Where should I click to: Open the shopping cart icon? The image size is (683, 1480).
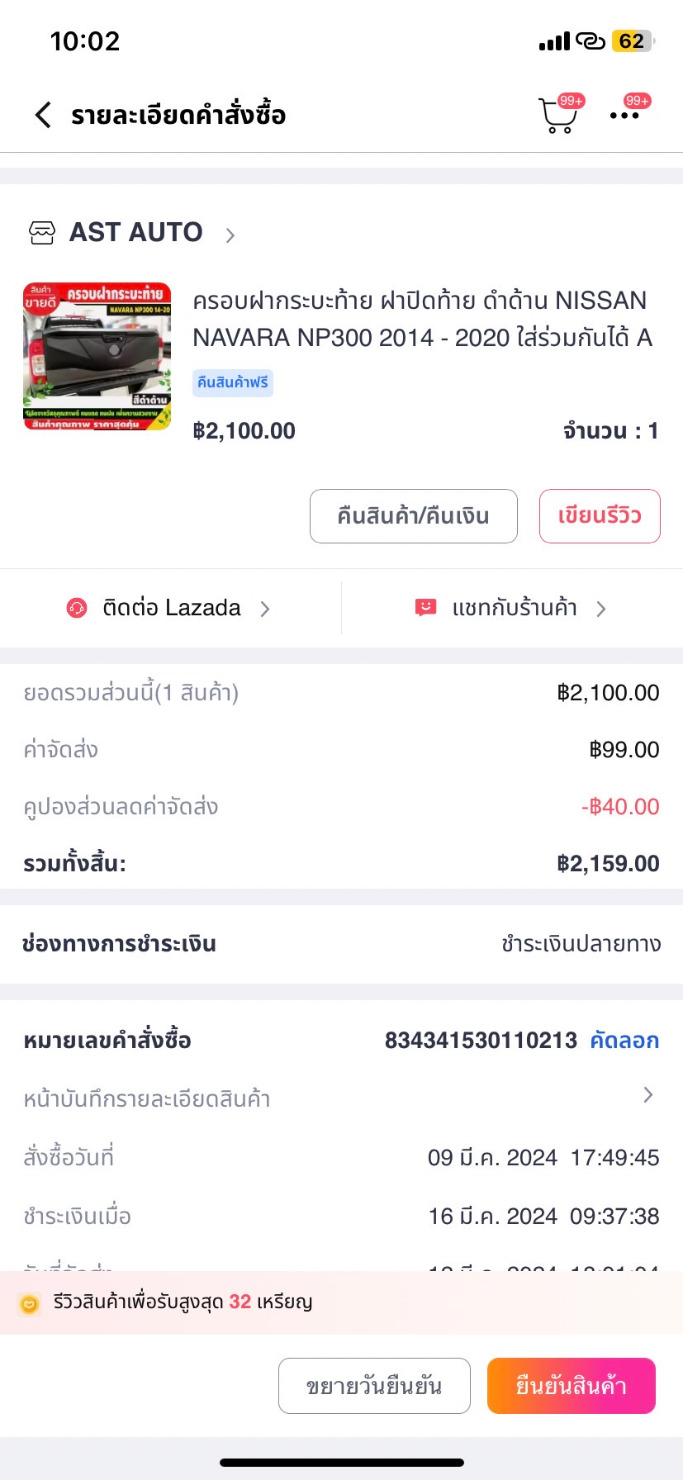tap(558, 116)
